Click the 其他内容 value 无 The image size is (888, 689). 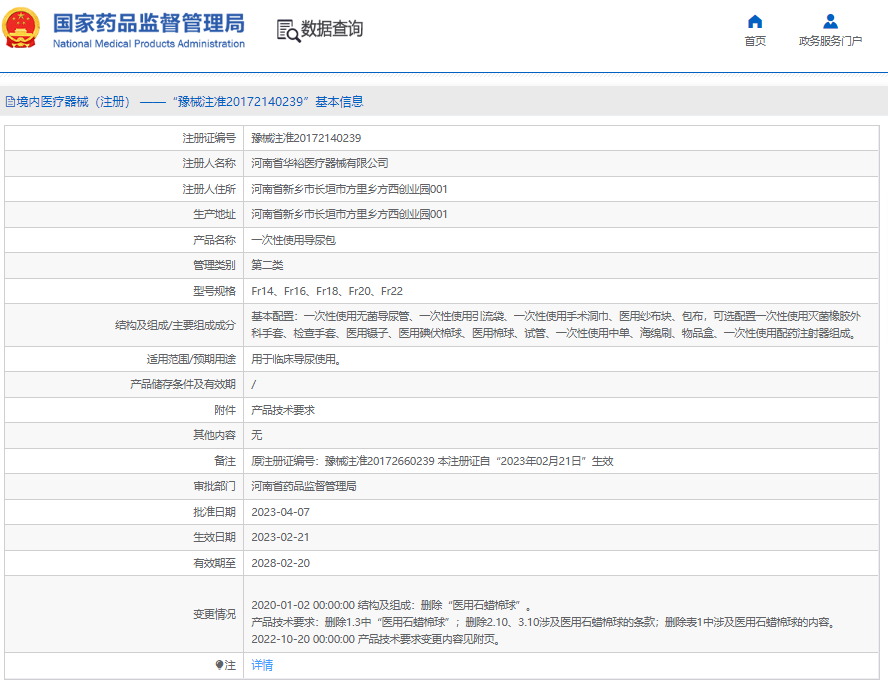coord(257,435)
